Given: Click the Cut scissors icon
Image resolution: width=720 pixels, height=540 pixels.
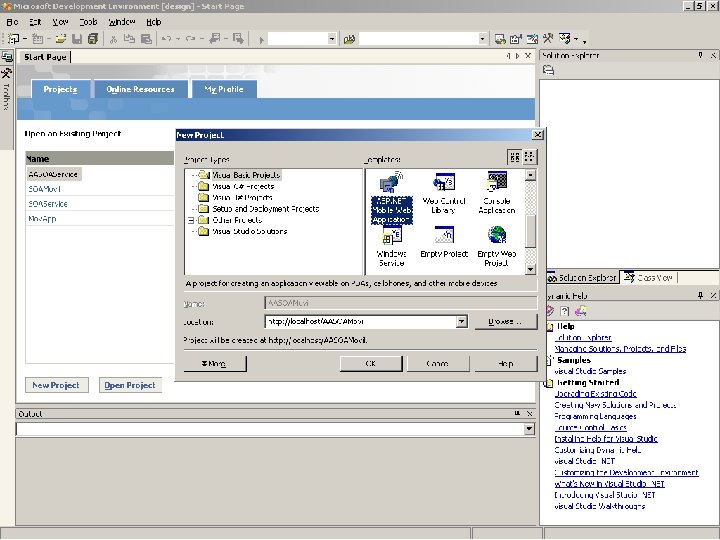Looking at the screenshot, I should [x=113, y=39].
